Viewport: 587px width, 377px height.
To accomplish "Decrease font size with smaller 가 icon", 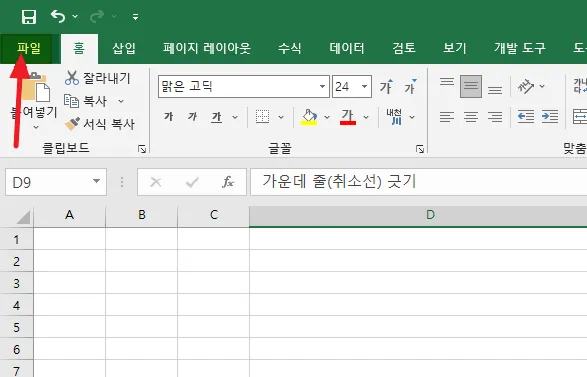I will [x=410, y=86].
